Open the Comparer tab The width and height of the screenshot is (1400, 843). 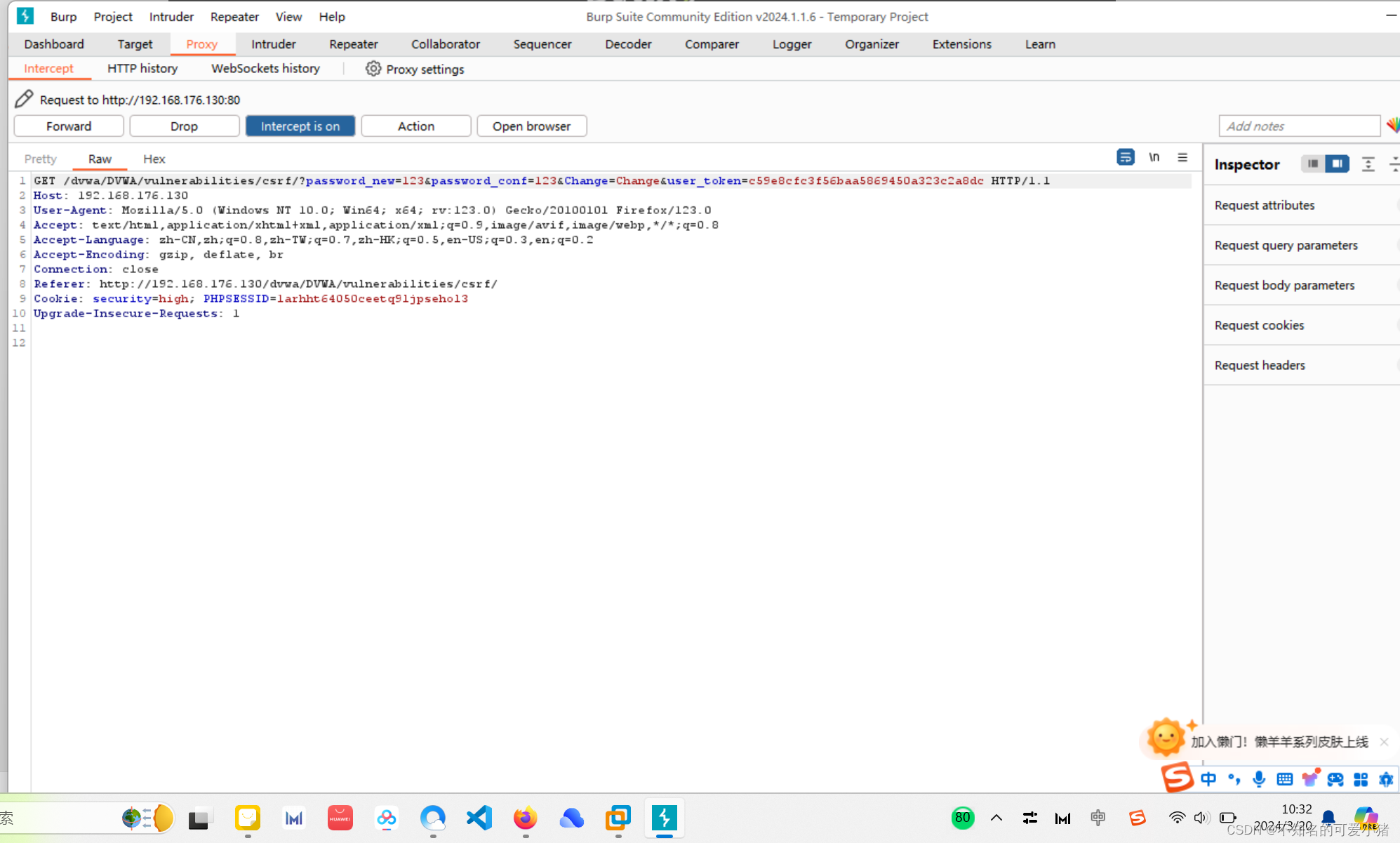coord(712,44)
